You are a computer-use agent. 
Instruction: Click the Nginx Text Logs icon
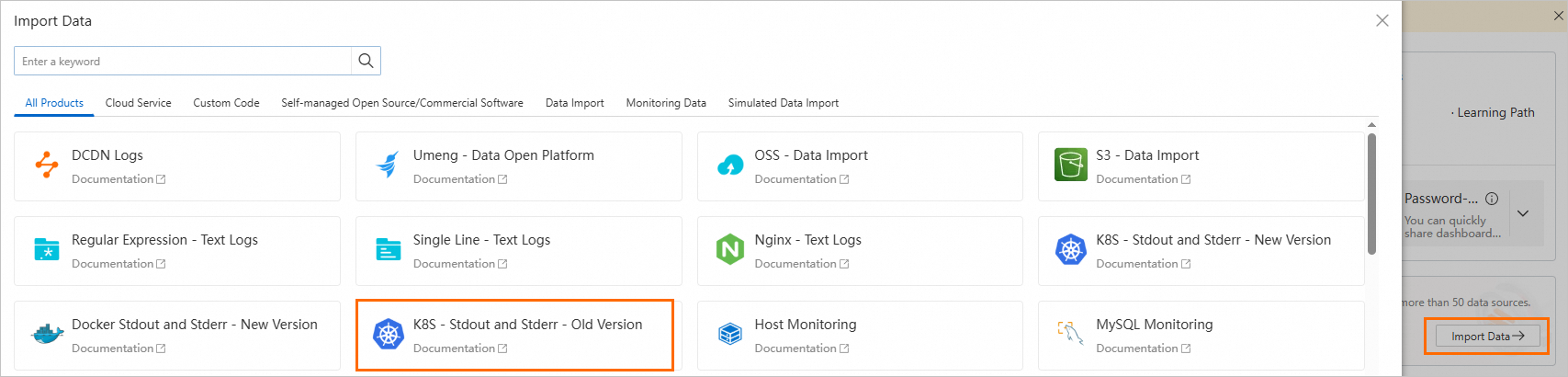[730, 249]
